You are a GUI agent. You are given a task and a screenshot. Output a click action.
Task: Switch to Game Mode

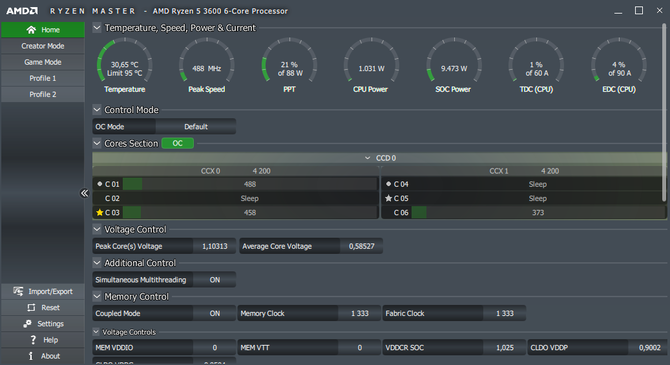[43, 62]
